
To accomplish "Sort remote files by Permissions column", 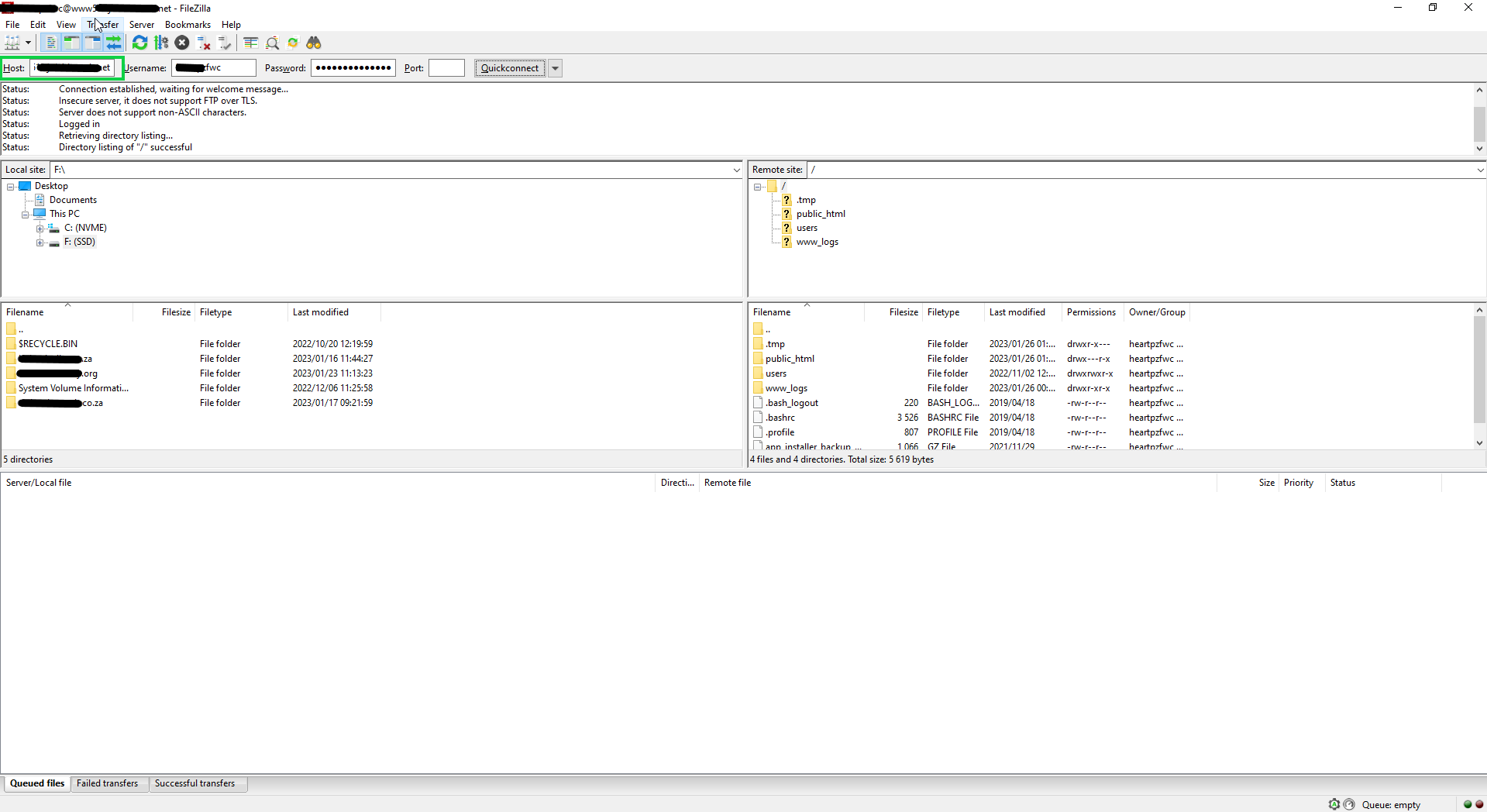I will tap(1091, 312).
